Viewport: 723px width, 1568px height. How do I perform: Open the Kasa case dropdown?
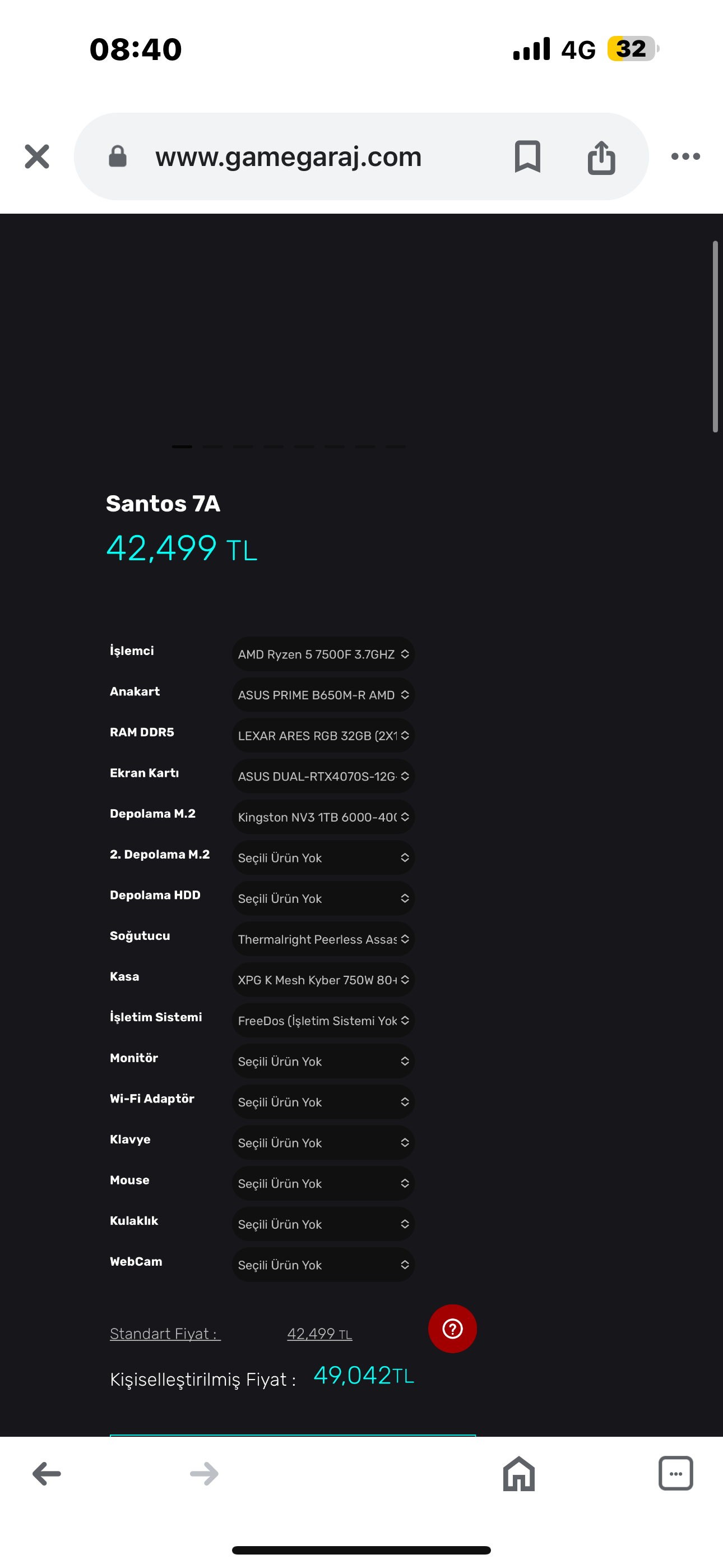tap(323, 979)
